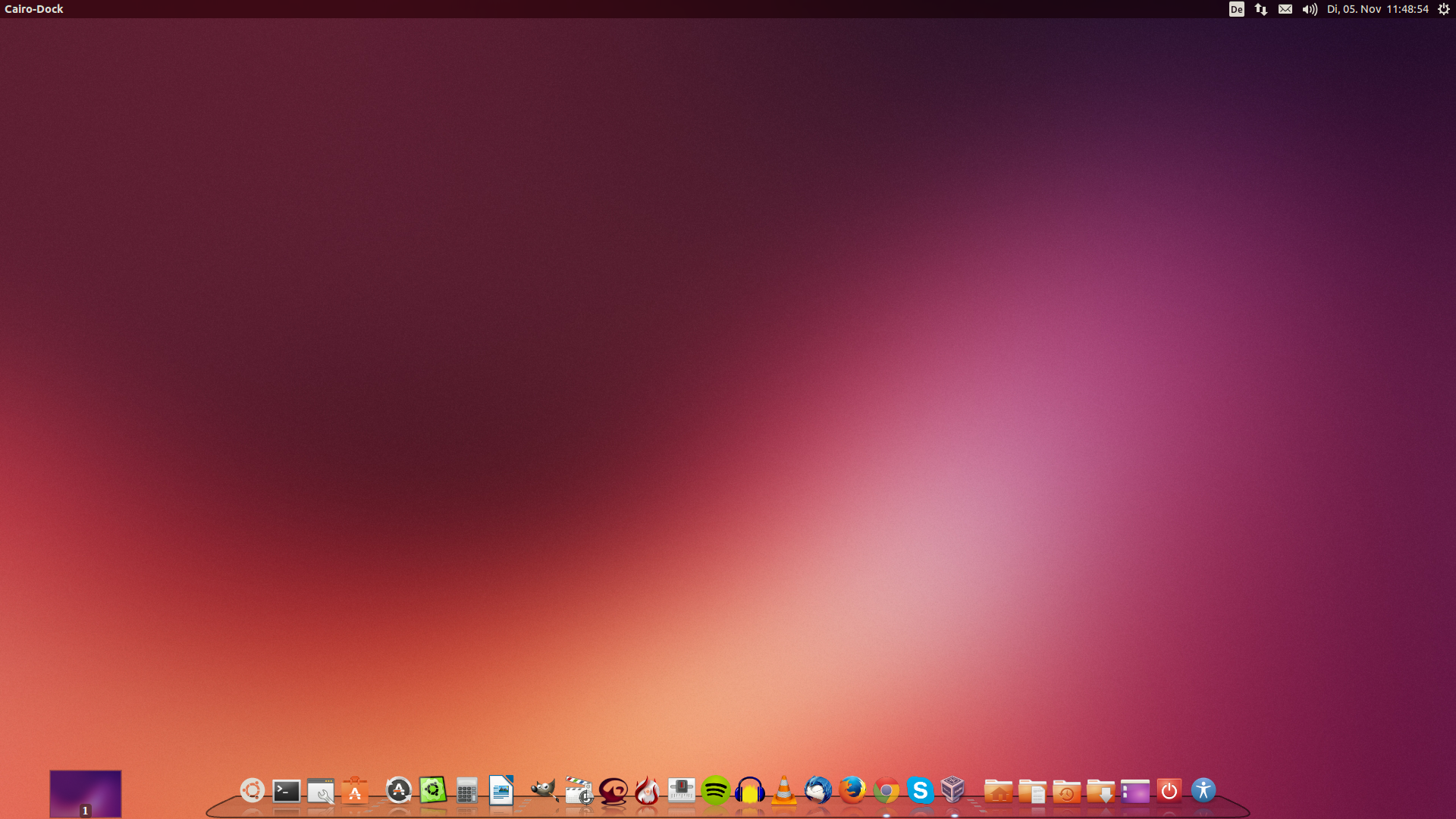Open the Terminal from the dock

[287, 791]
